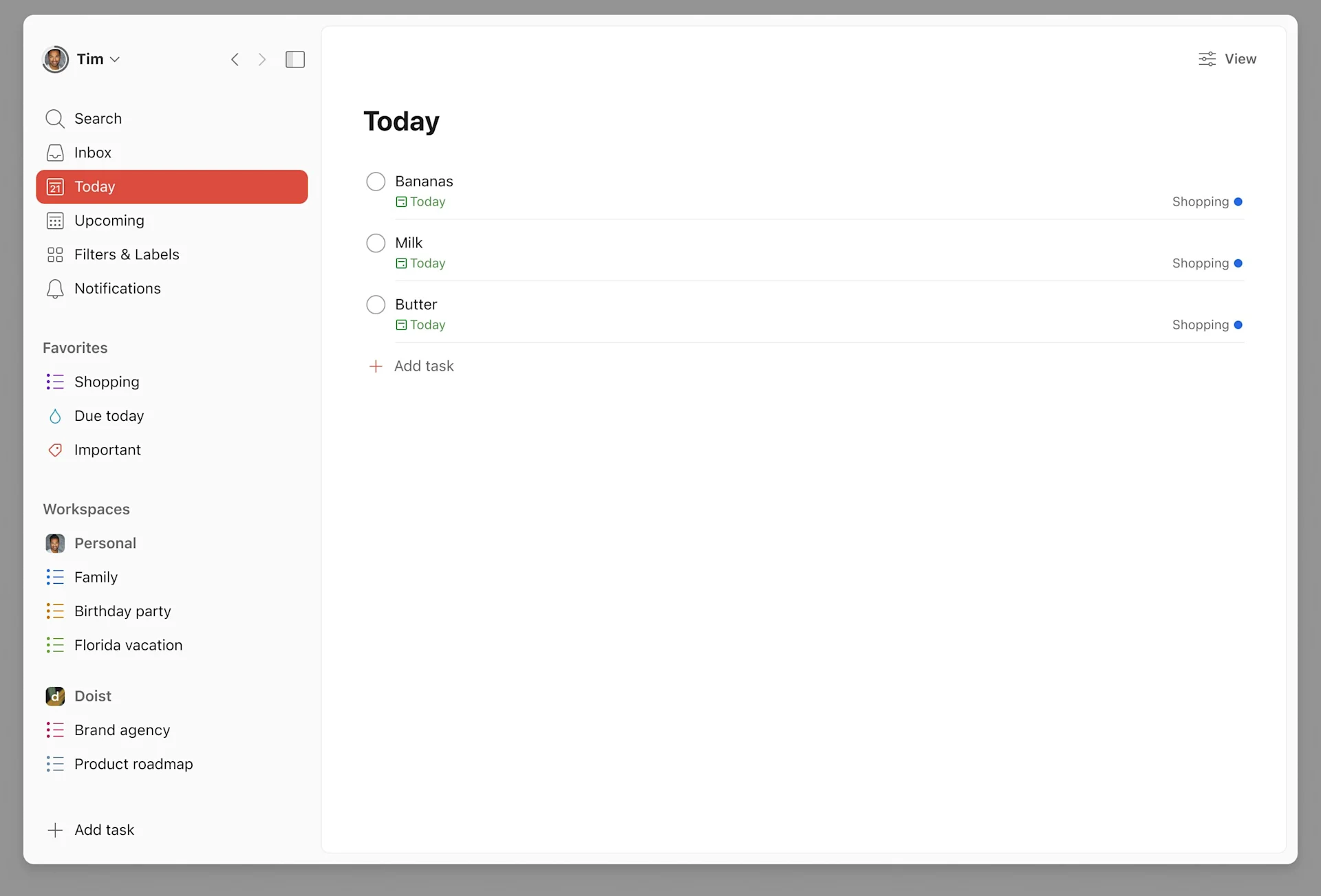Open the Shopping project from Bananas task
Image resolution: width=1321 pixels, height=896 pixels.
click(1199, 201)
